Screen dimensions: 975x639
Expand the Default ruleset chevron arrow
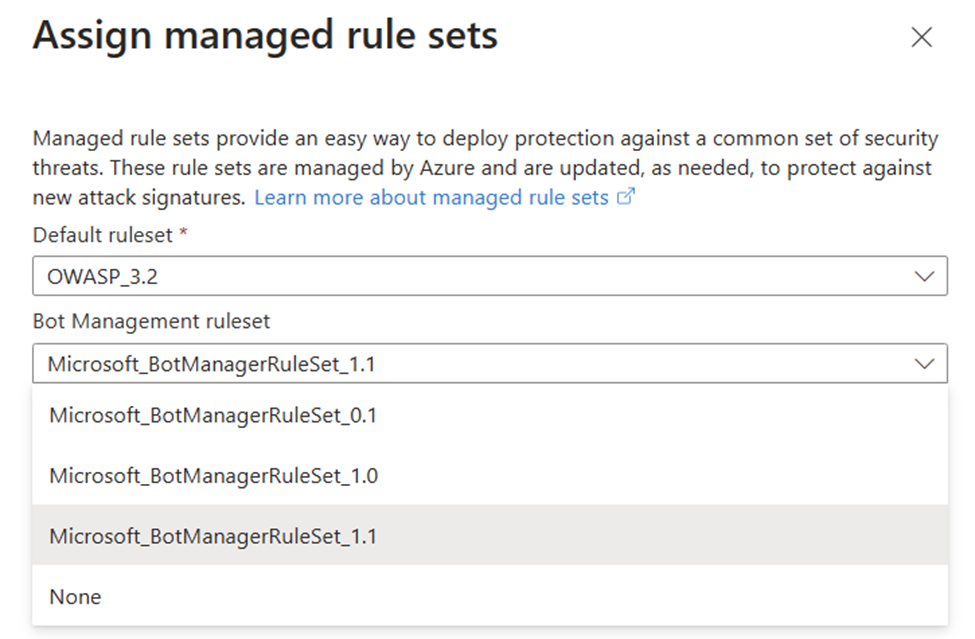pos(925,277)
